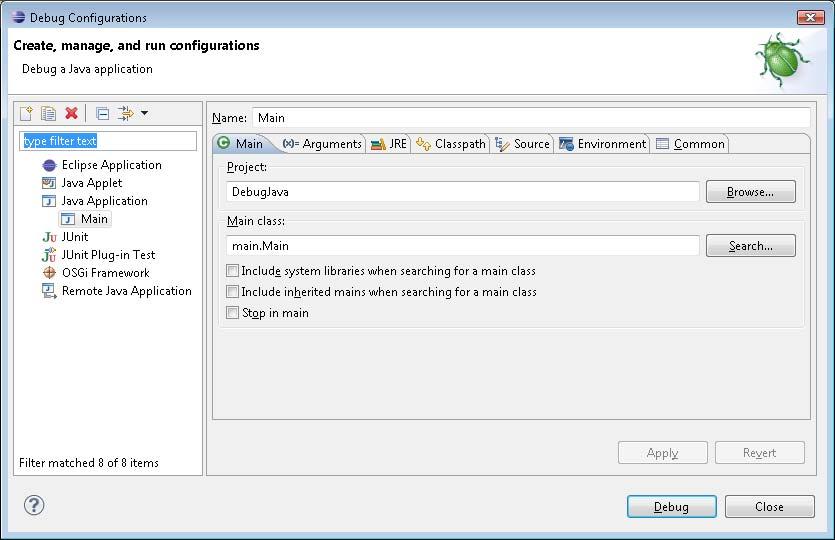Toggle the Stop in main checkbox

click(232, 313)
